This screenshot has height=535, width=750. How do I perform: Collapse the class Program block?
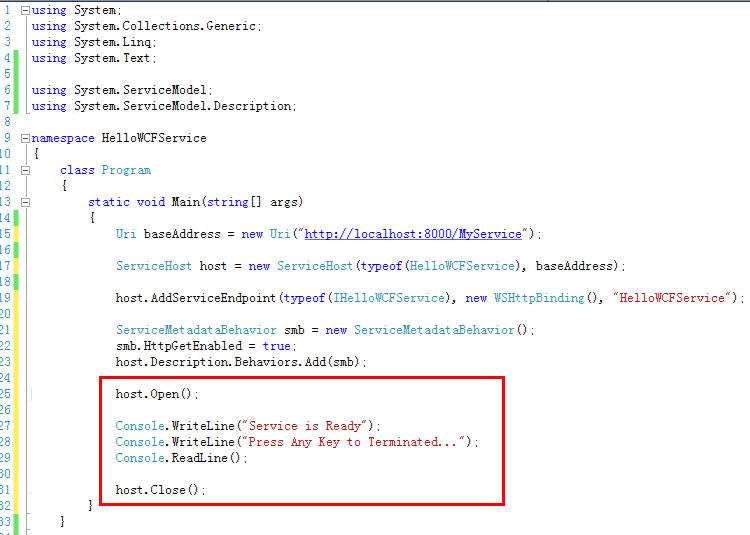point(25,170)
